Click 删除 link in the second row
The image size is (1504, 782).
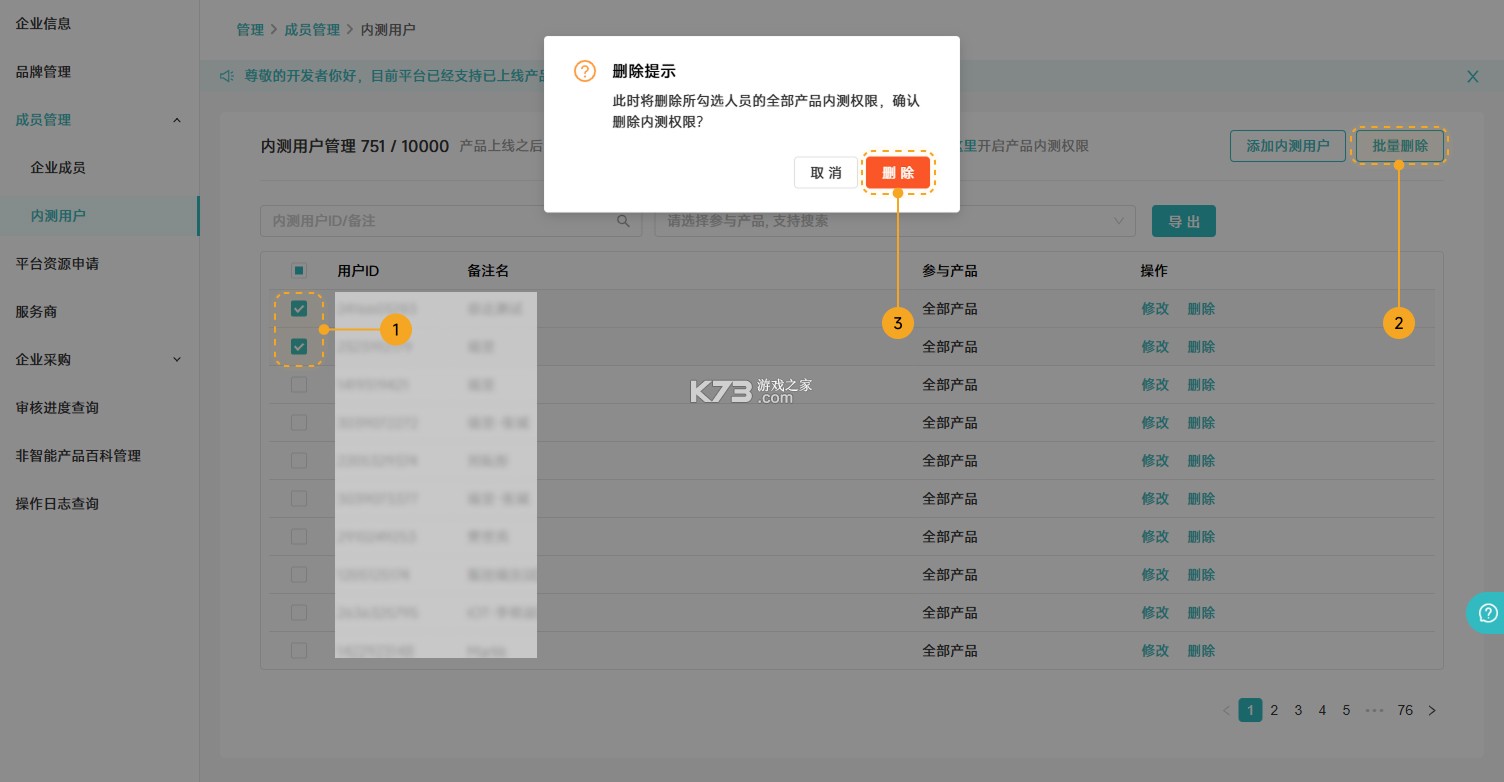(x=1201, y=346)
